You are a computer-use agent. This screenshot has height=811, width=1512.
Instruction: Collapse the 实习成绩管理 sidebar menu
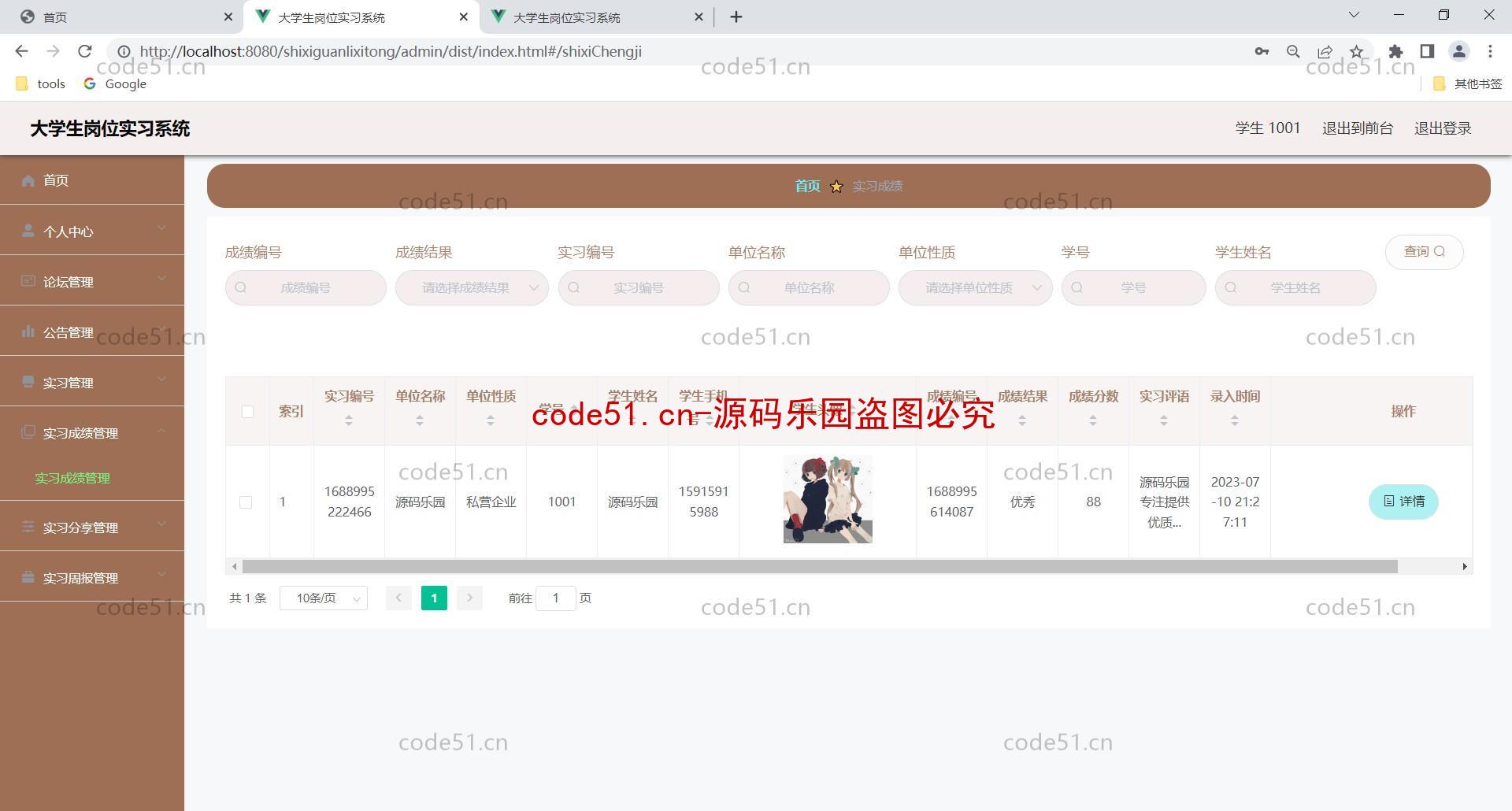click(92, 432)
